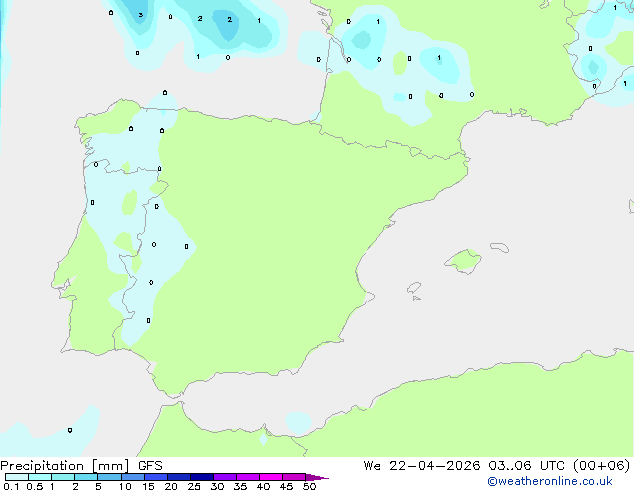
Task: Open the weatheronline.co.uk copyright link
Action: click(550, 481)
